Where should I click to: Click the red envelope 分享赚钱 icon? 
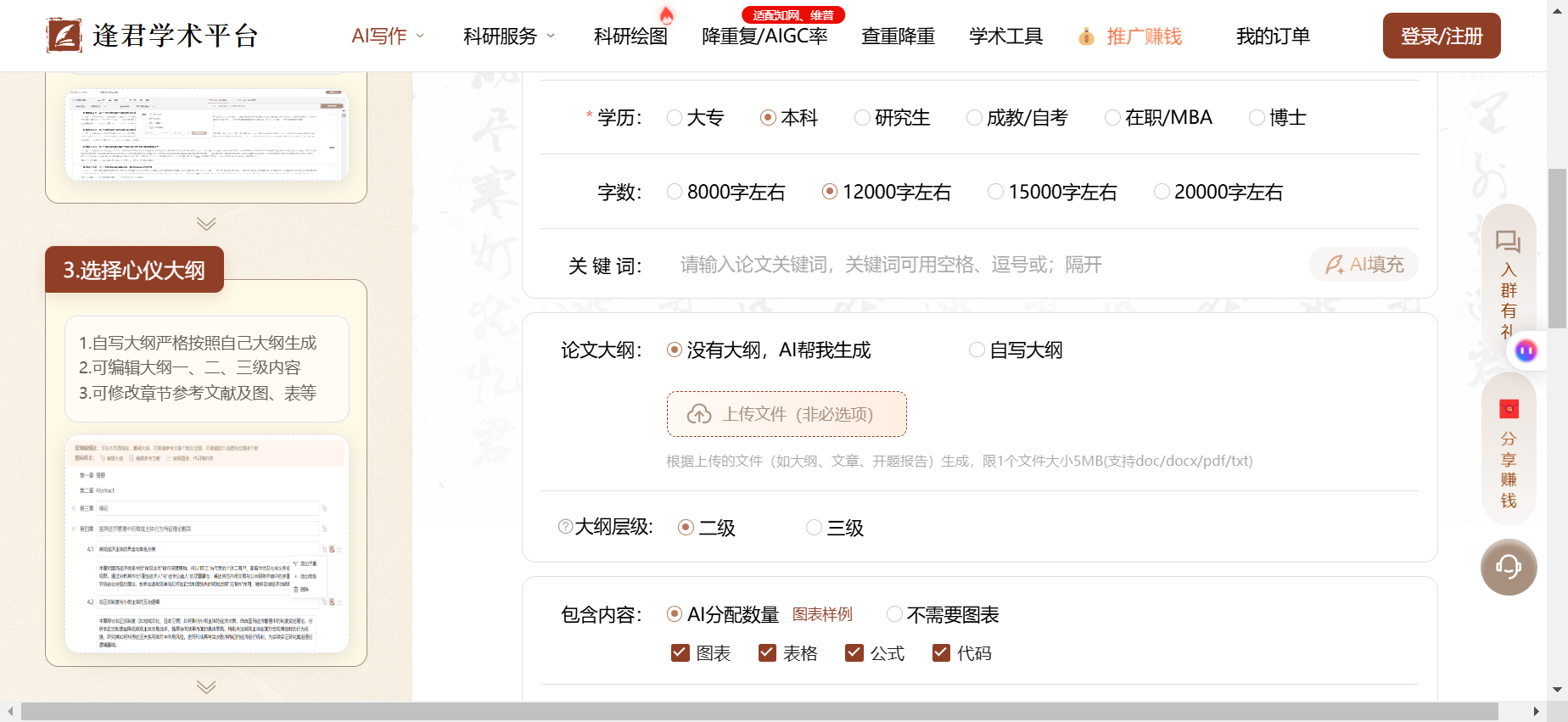tap(1509, 409)
